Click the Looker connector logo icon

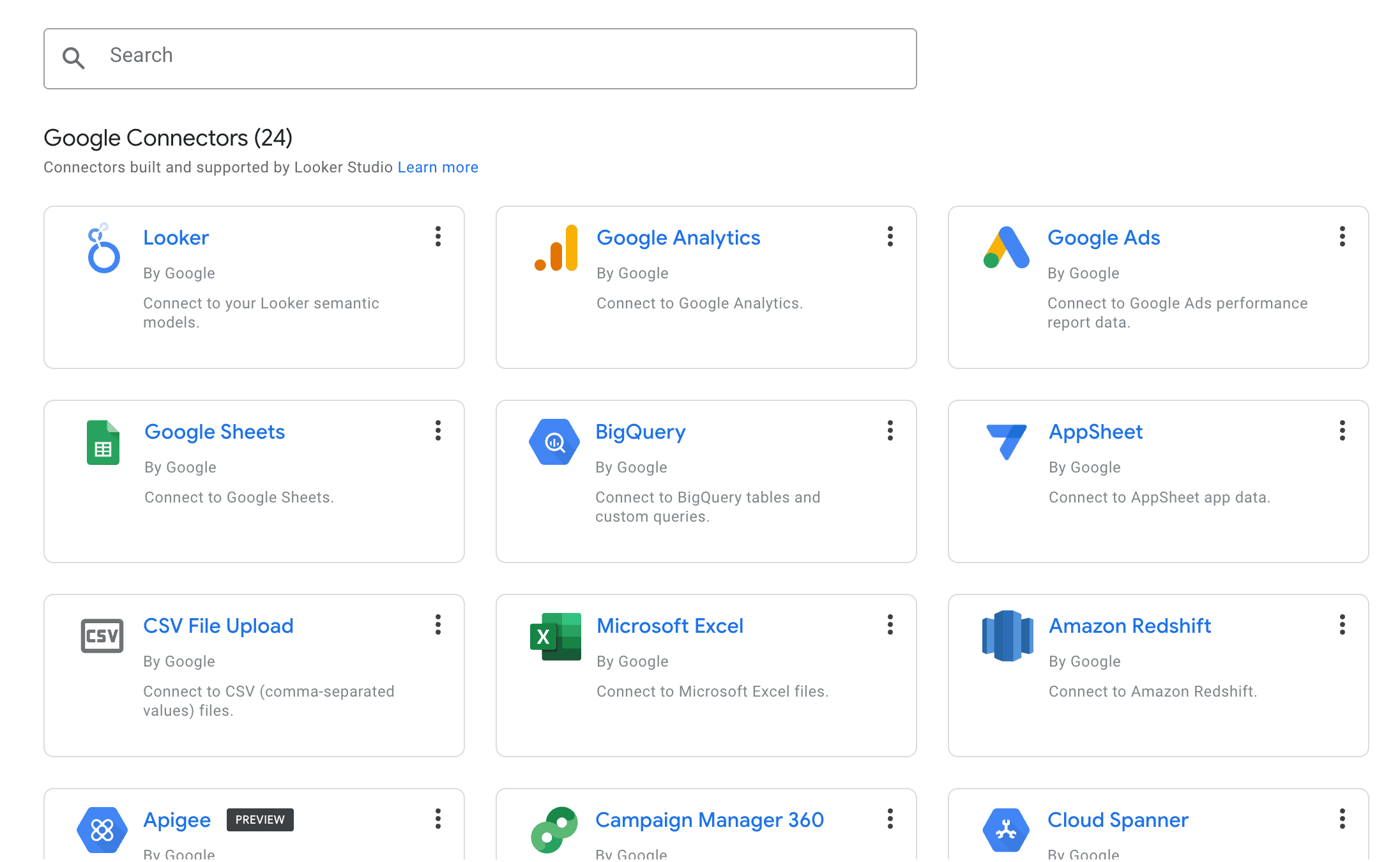tap(103, 248)
